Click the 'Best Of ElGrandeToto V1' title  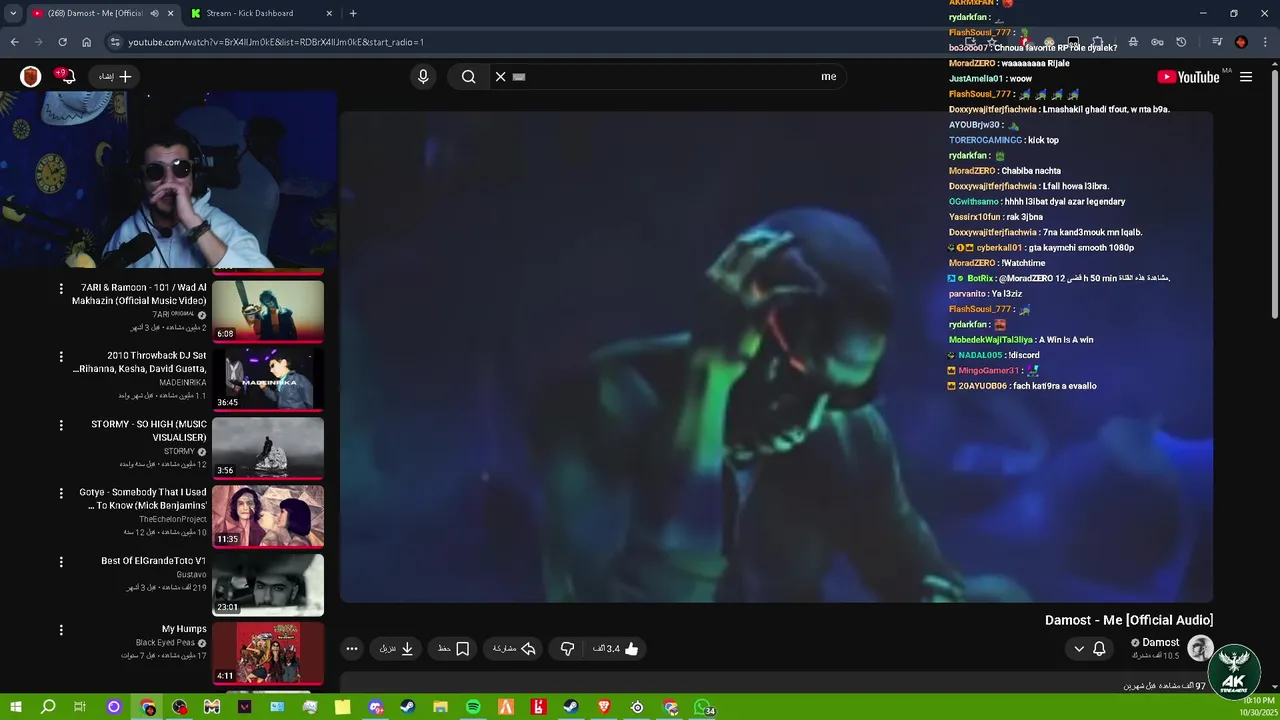(x=153, y=561)
